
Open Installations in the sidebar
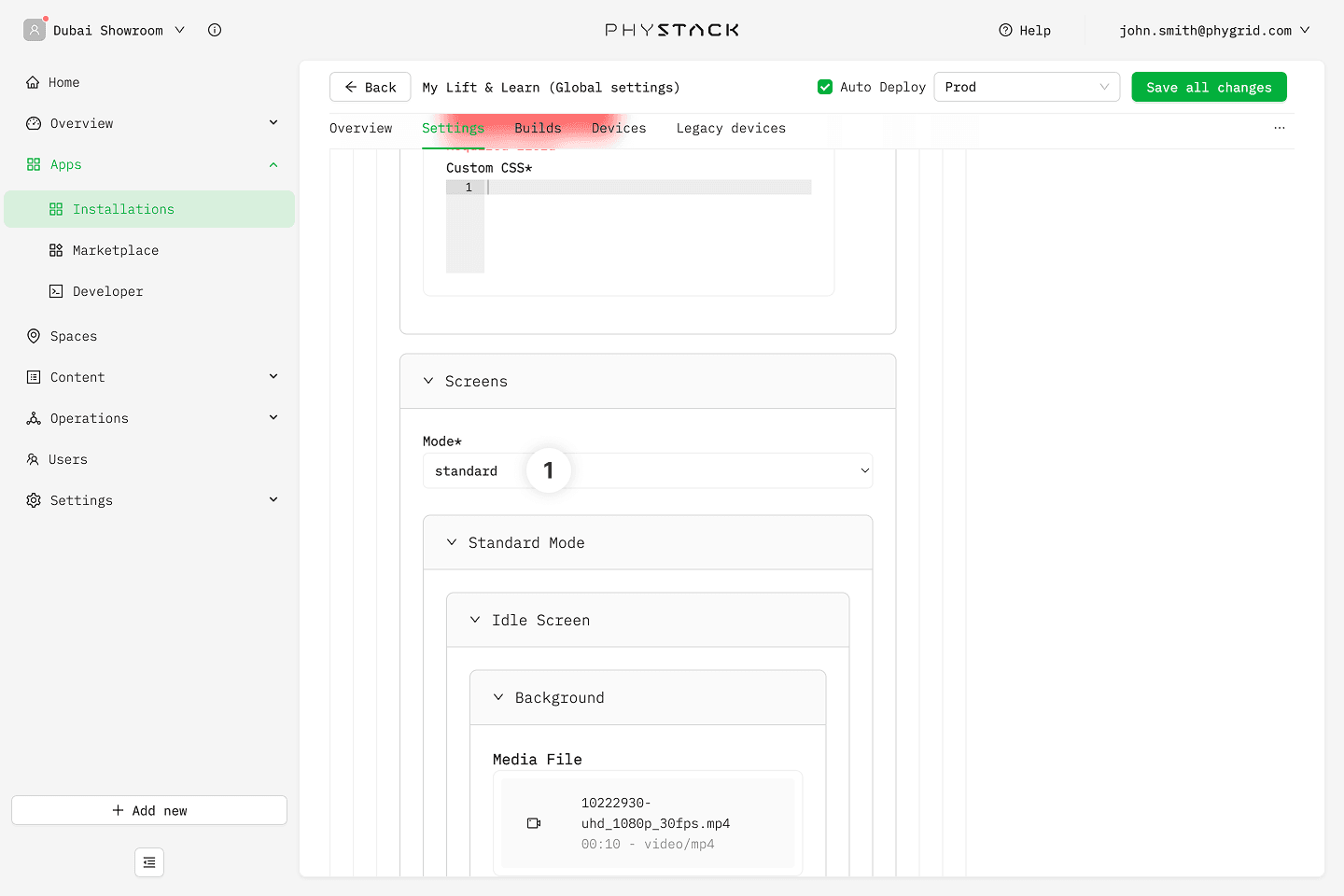pyautogui.click(x=149, y=209)
